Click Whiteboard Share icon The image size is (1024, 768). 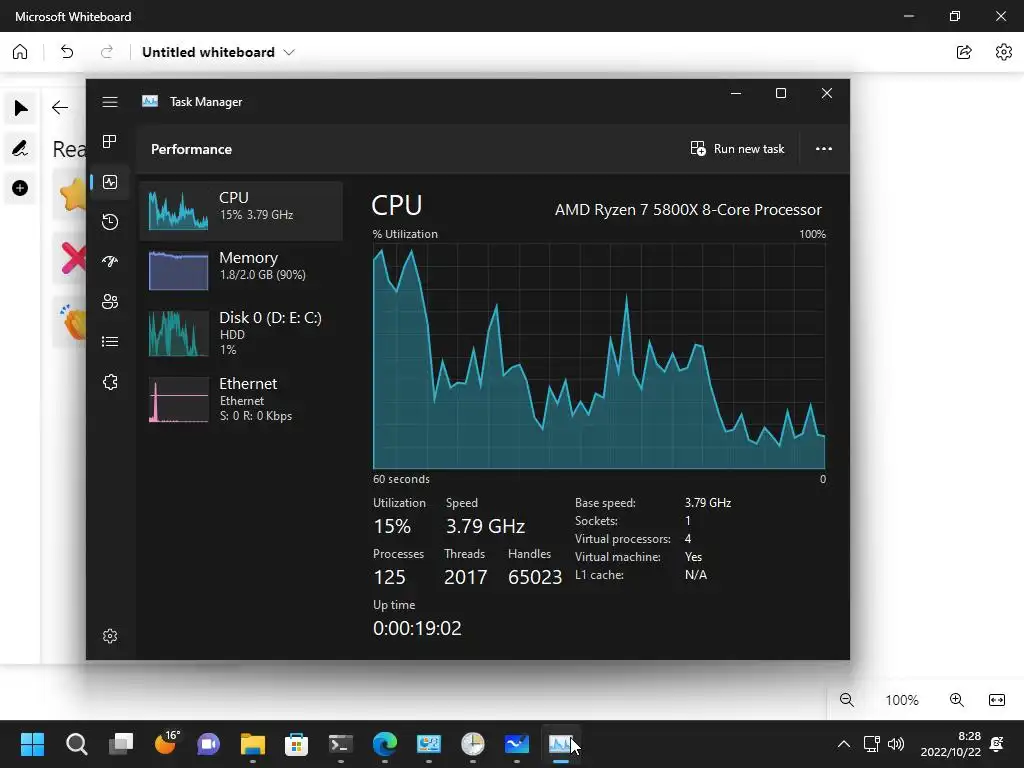pos(964,52)
